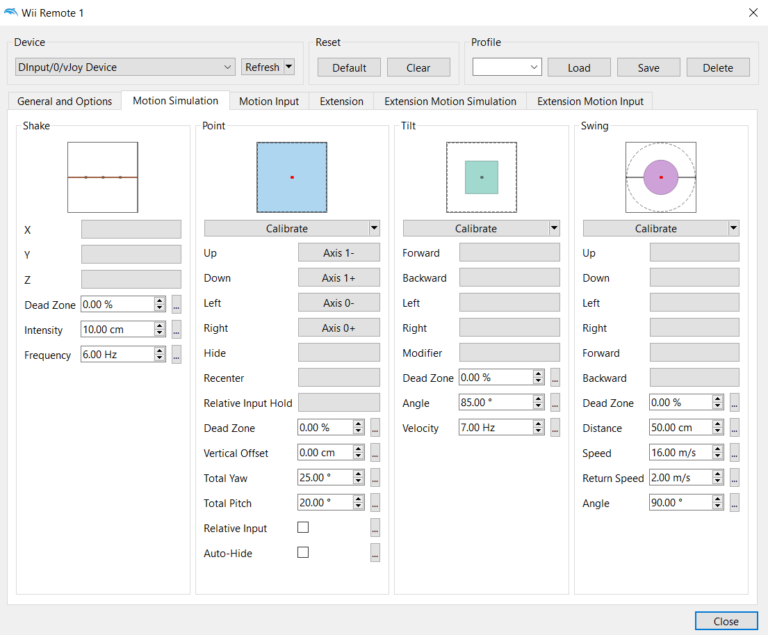Reset mappings with the Default button
Screen dimensions: 768x635
tap(349, 68)
